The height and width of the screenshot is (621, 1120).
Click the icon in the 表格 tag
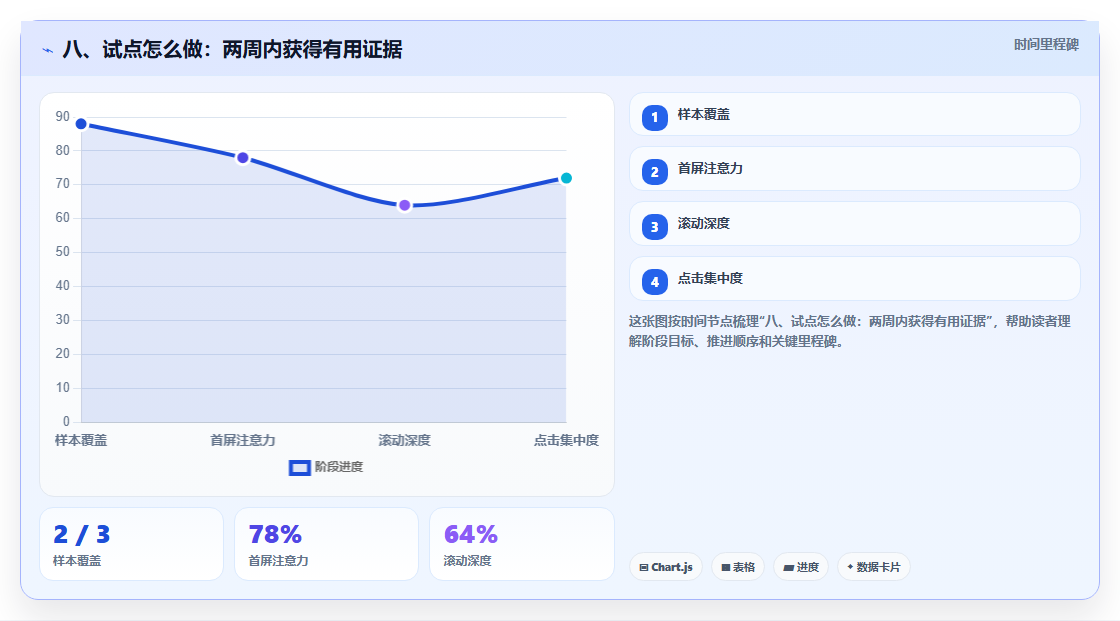pos(726,567)
